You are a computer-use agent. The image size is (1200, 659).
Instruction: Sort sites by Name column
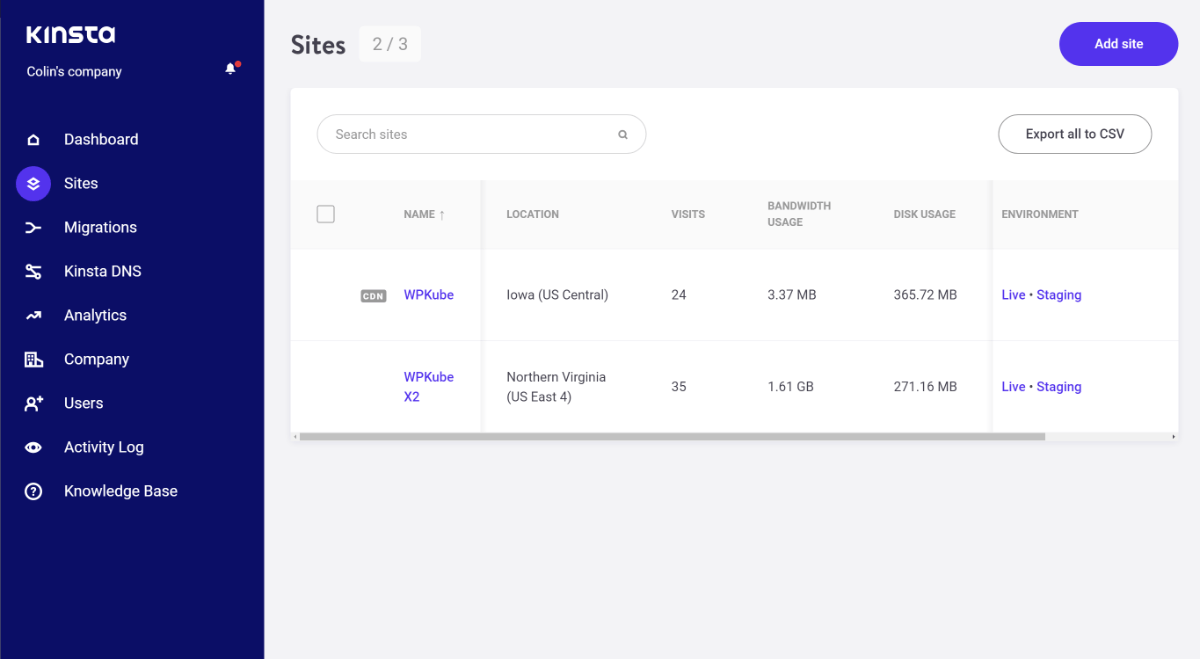point(424,214)
